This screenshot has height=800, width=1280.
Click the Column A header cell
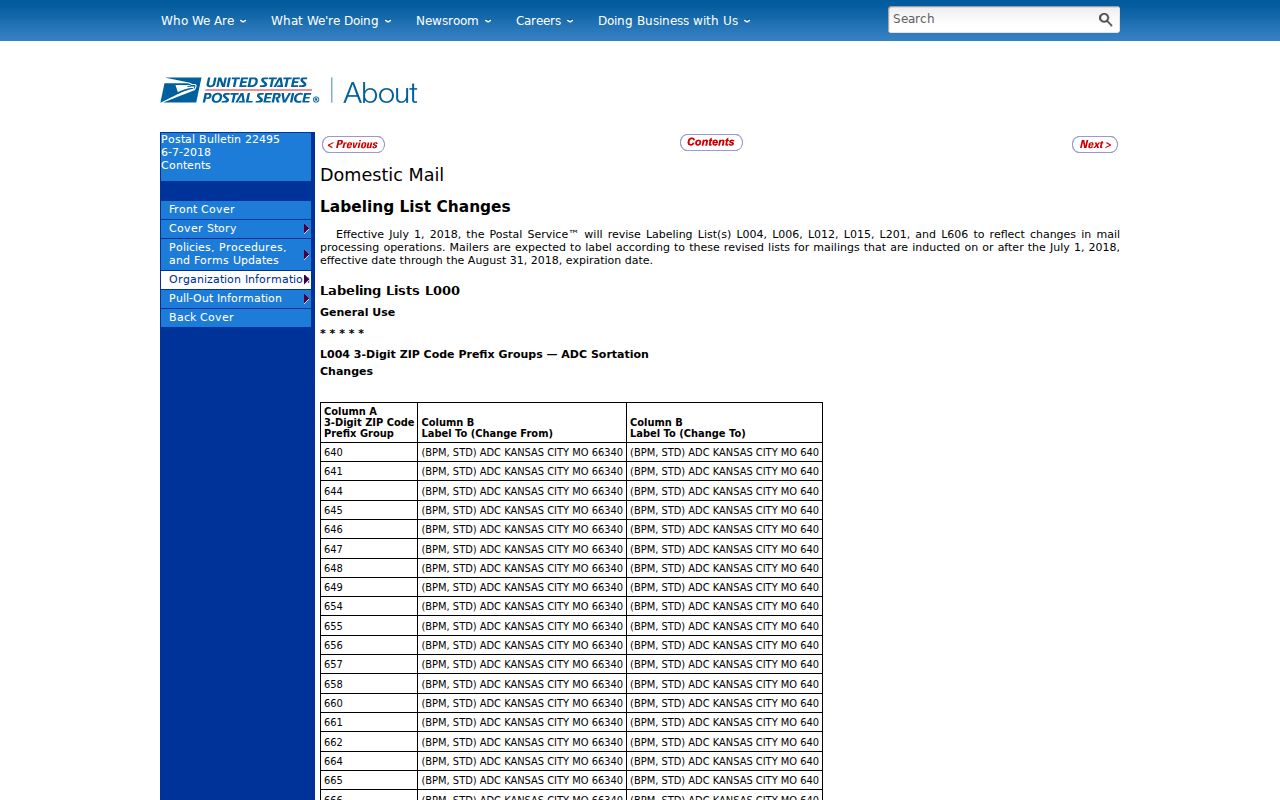[x=369, y=423]
